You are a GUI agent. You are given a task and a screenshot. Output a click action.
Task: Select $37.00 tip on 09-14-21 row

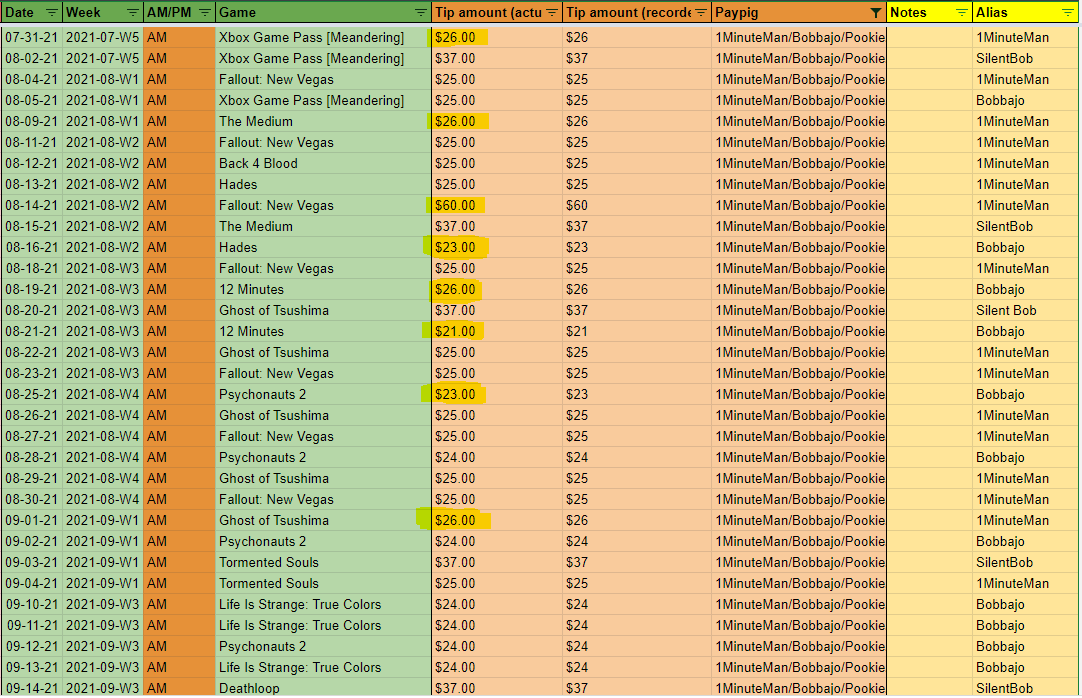497,688
